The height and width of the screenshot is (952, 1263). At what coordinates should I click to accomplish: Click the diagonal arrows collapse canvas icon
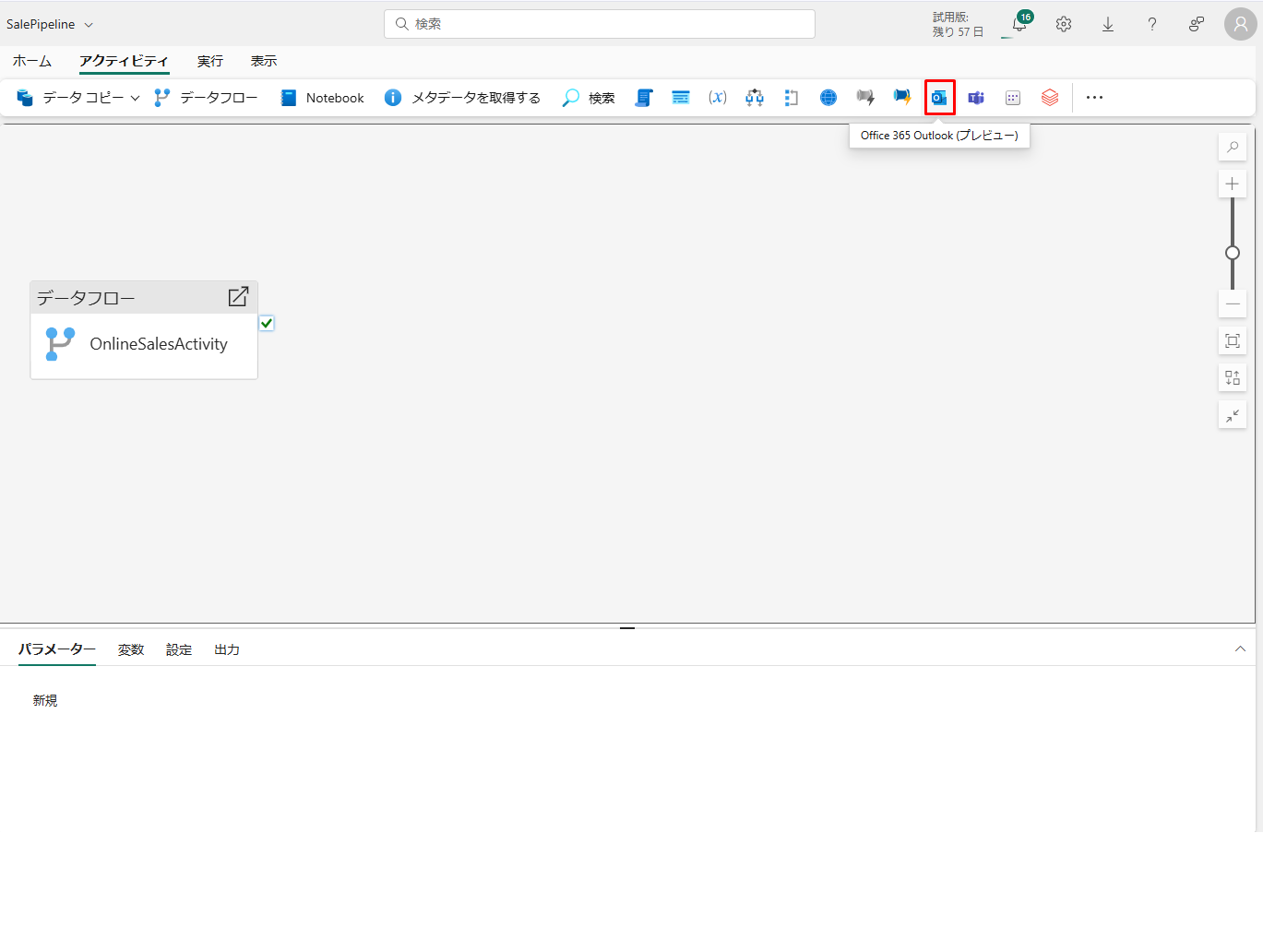(1233, 415)
